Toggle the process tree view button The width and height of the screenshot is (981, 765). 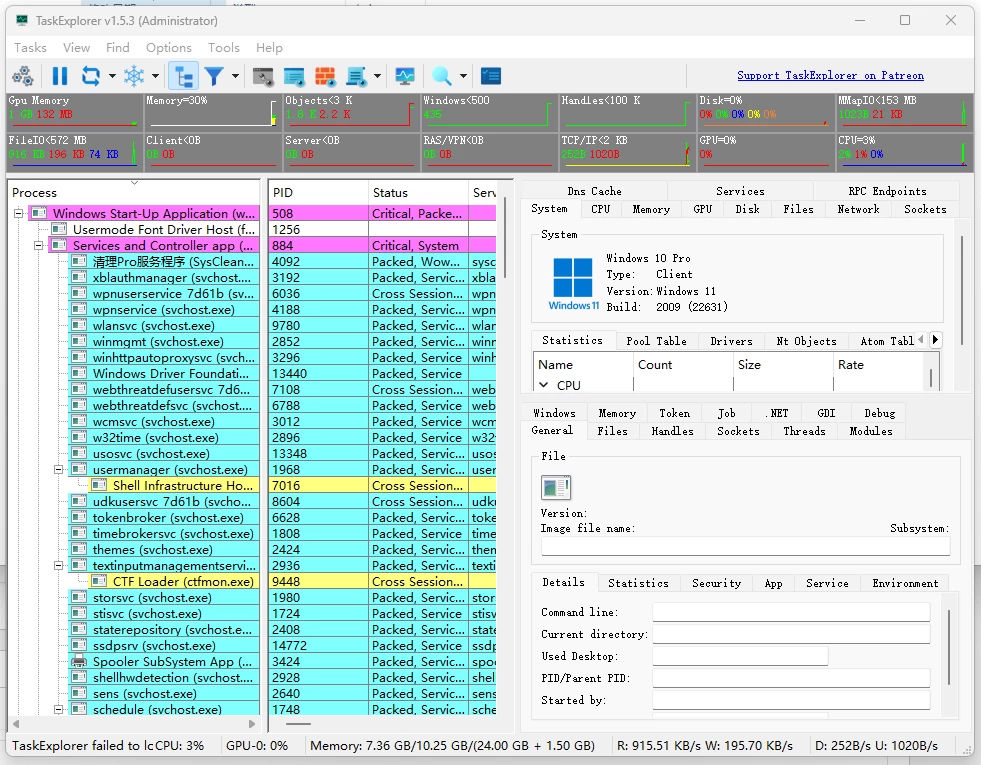pyautogui.click(x=183, y=76)
